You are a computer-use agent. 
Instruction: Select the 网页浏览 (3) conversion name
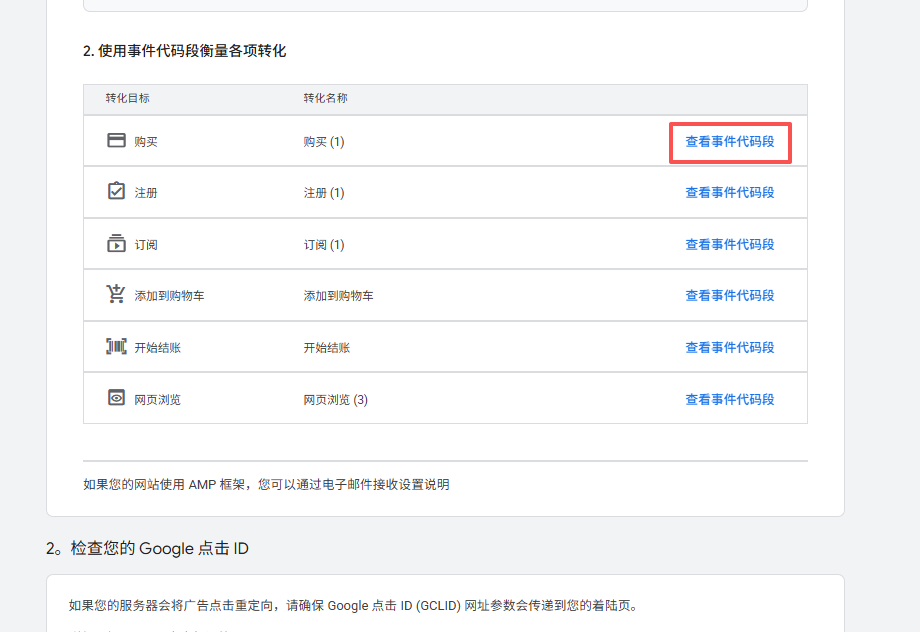pos(335,400)
